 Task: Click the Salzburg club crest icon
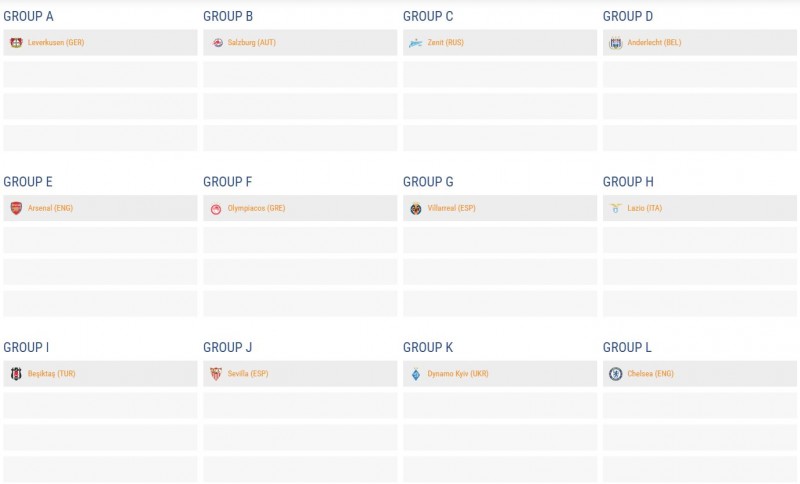217,43
